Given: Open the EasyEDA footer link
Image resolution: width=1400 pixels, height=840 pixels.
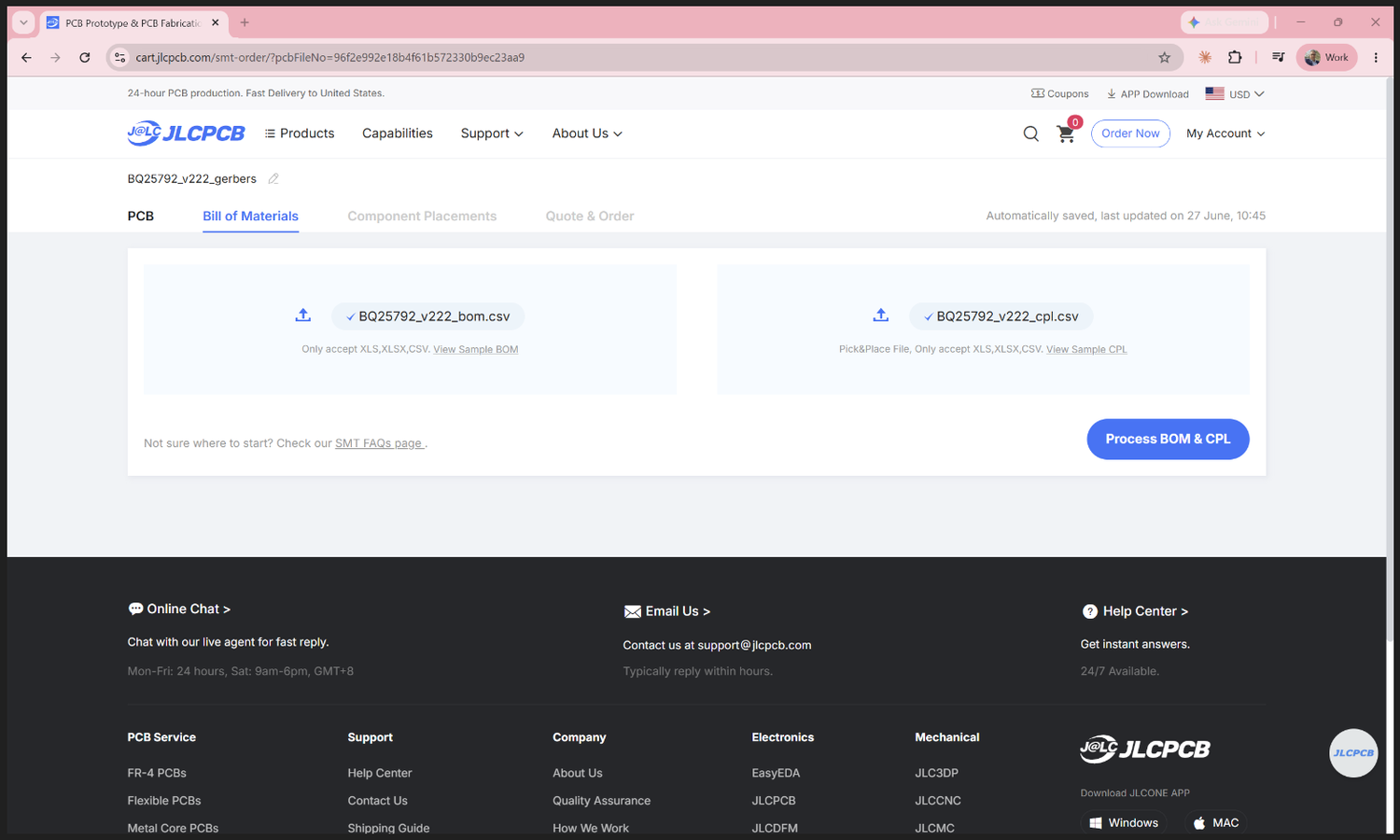Looking at the screenshot, I should 776,773.
